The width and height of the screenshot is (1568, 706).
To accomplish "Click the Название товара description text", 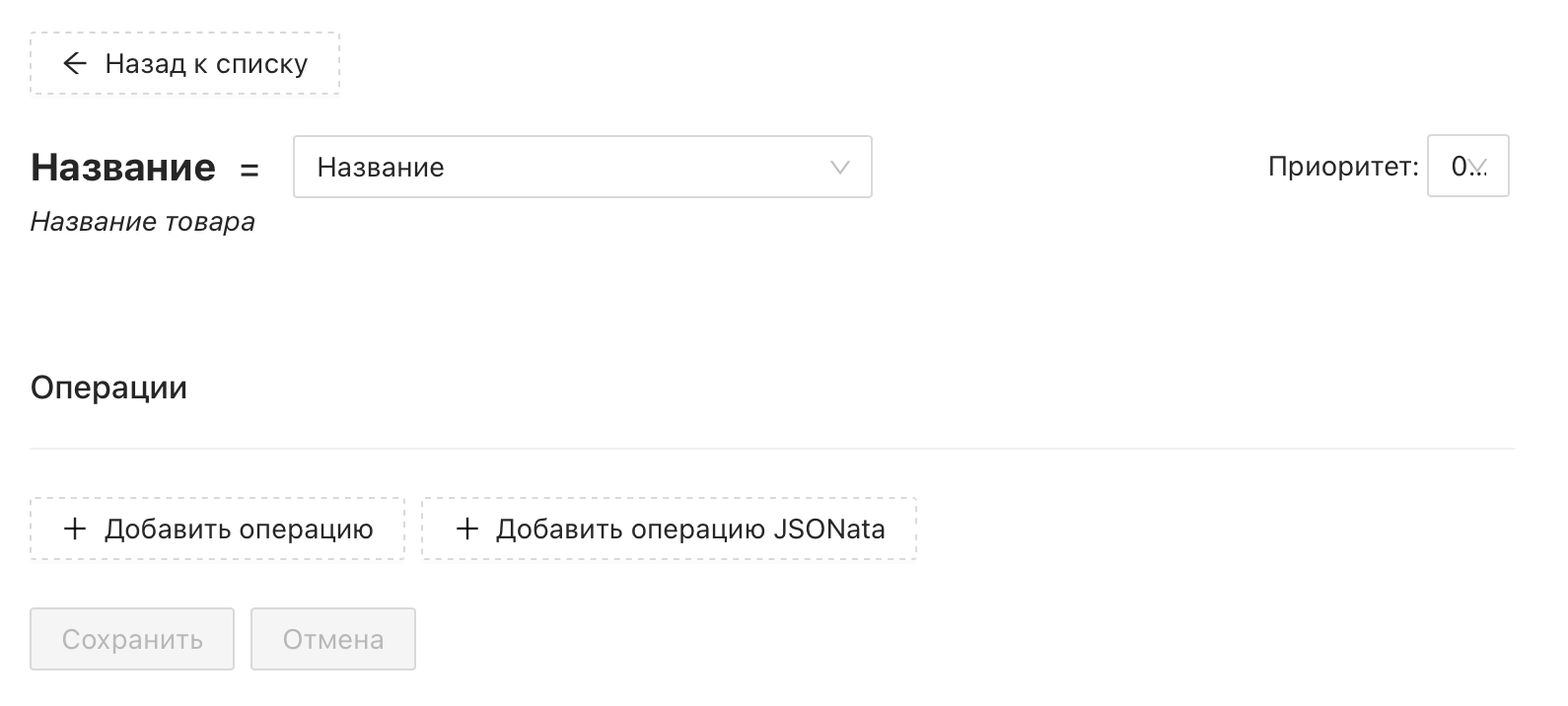I will 143,222.
